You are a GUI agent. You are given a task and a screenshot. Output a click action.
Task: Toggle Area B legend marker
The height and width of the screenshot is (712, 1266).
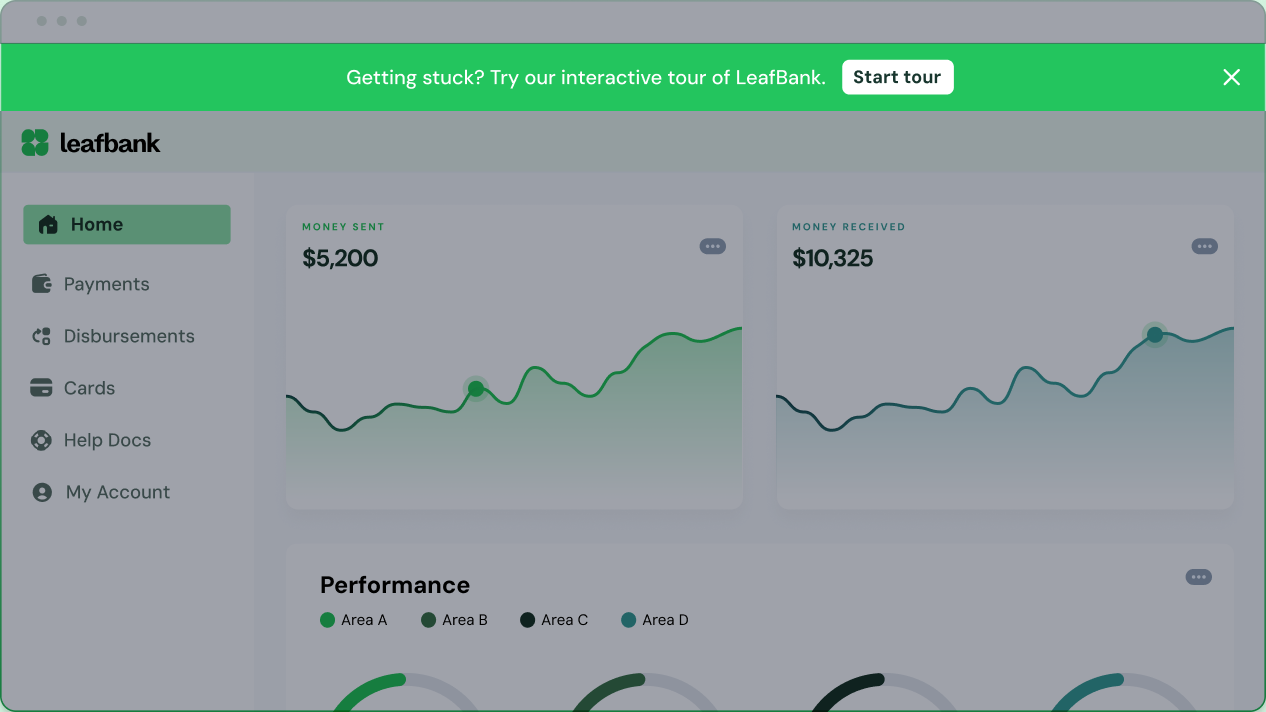428,620
